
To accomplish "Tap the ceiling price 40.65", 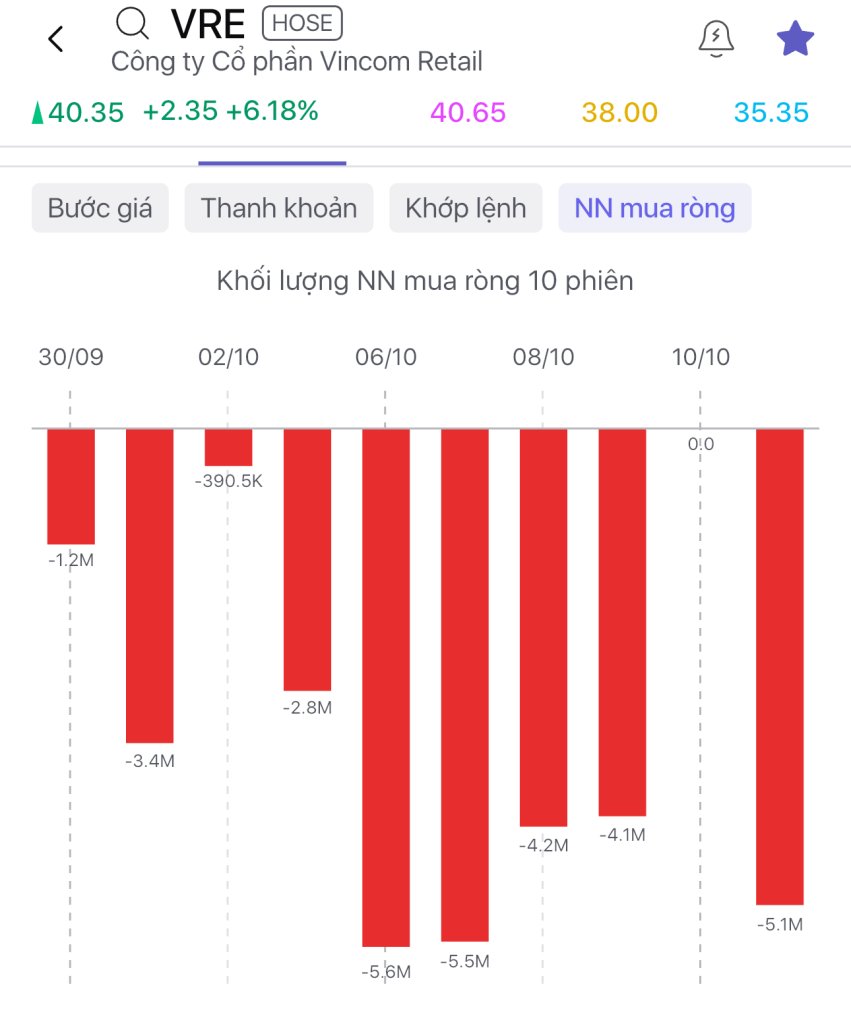I will [468, 112].
